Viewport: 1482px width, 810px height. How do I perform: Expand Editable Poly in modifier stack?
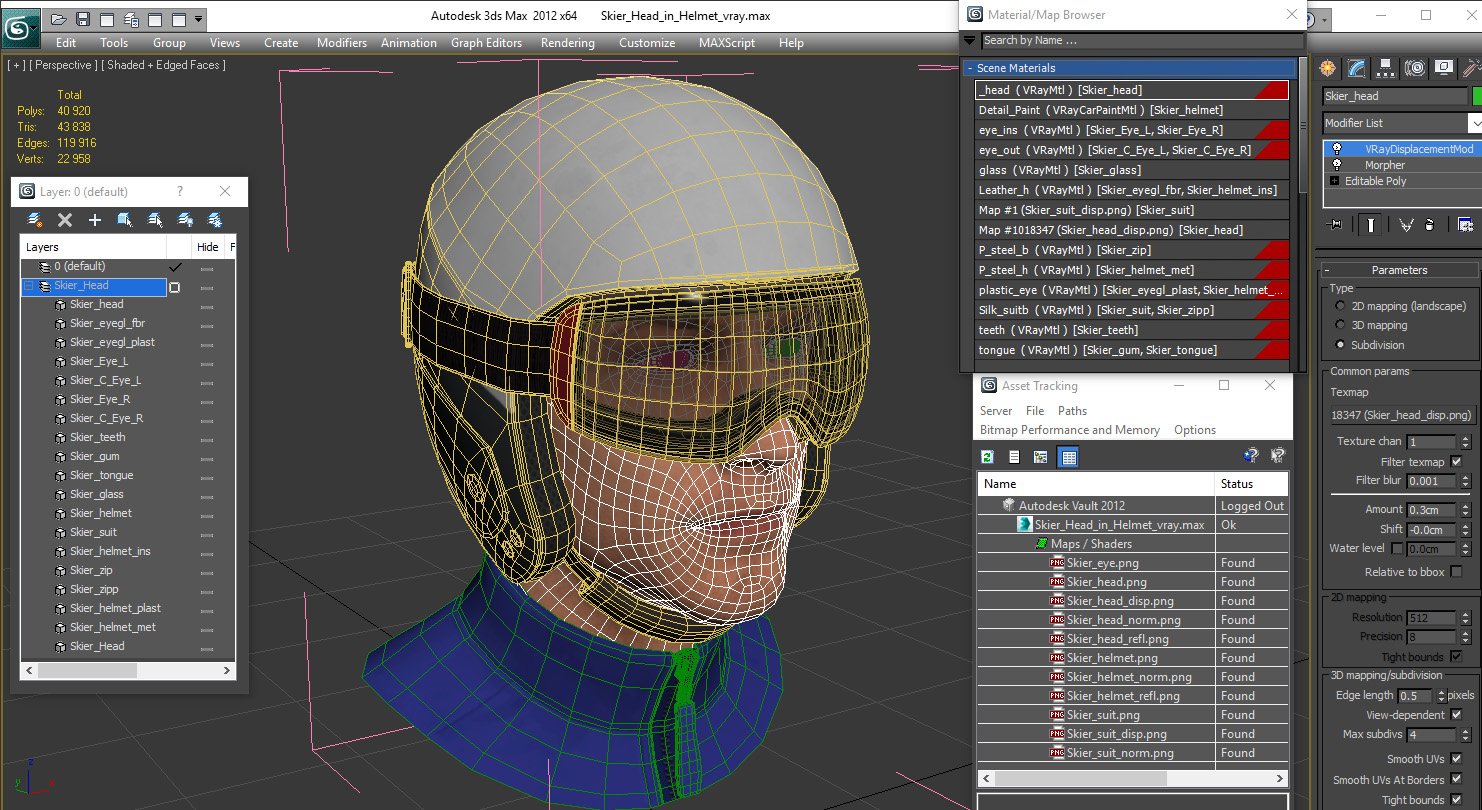pyautogui.click(x=1334, y=181)
